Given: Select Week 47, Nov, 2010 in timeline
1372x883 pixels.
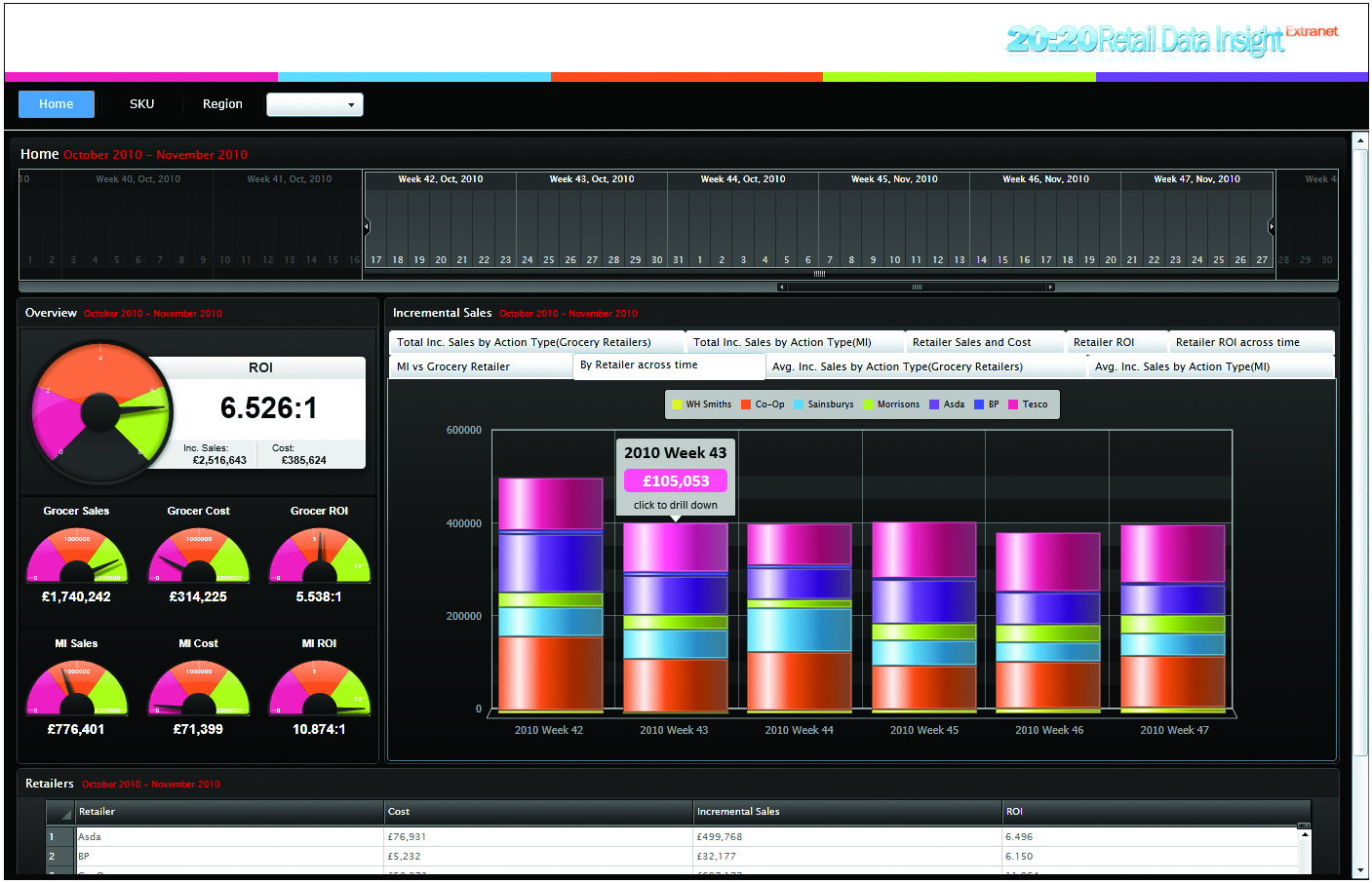Looking at the screenshot, I should [1196, 179].
